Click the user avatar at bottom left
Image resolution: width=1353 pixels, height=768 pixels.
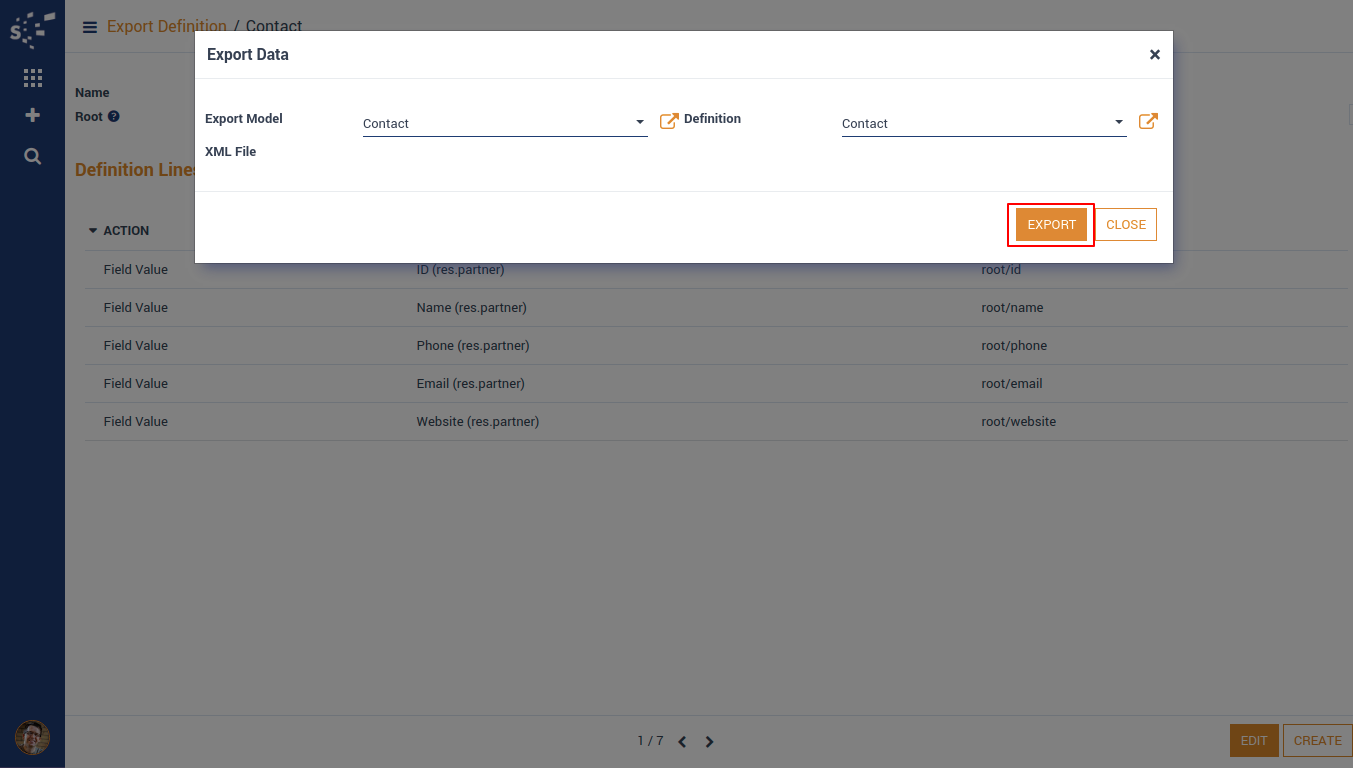[32, 738]
